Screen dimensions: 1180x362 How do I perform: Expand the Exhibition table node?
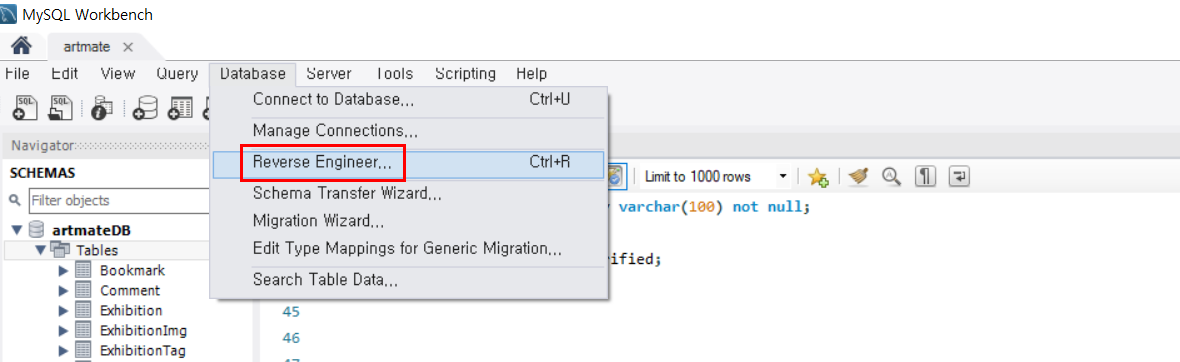point(63,310)
